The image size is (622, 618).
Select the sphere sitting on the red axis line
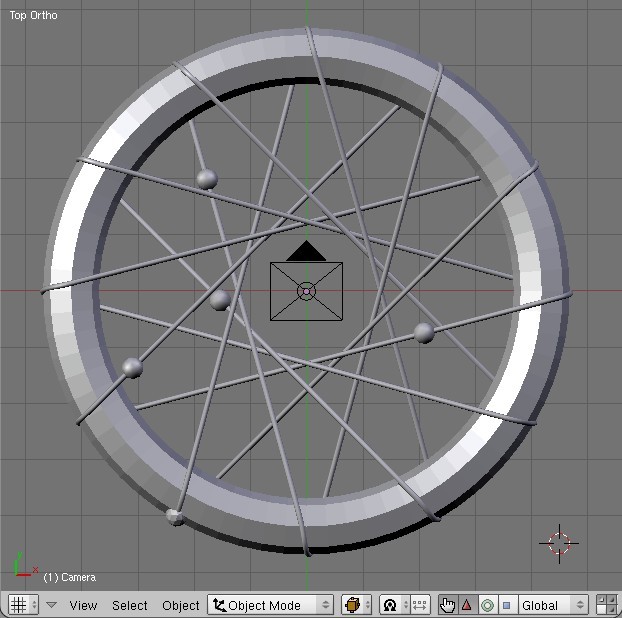tap(220, 300)
